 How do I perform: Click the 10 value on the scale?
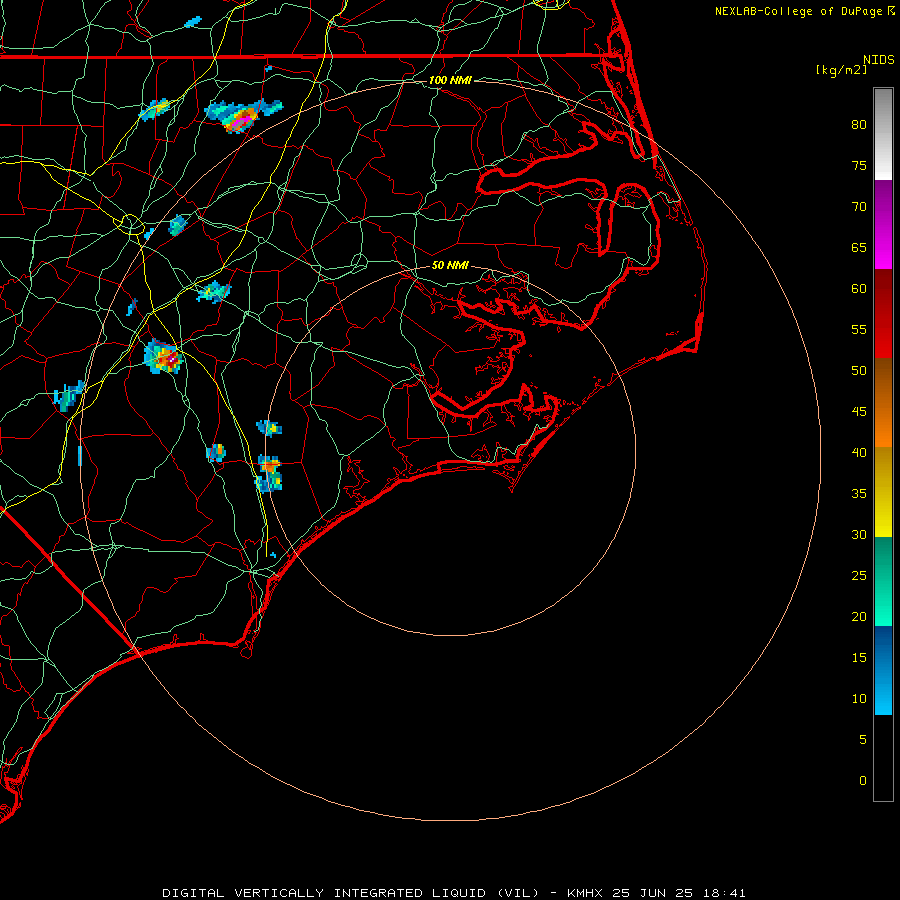pyautogui.click(x=859, y=699)
